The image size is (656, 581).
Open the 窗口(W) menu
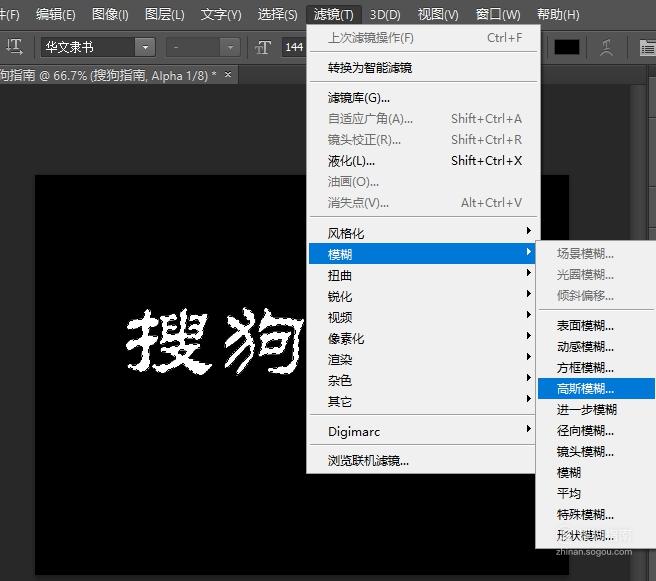tap(498, 15)
